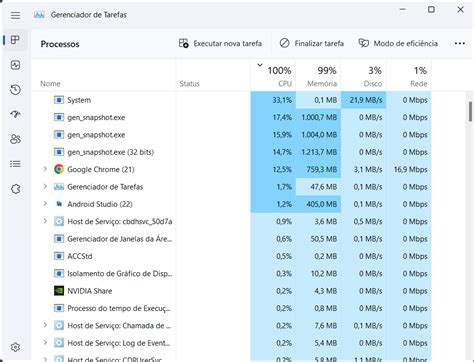
Task: Click the Processos page heading
Action: (60, 44)
